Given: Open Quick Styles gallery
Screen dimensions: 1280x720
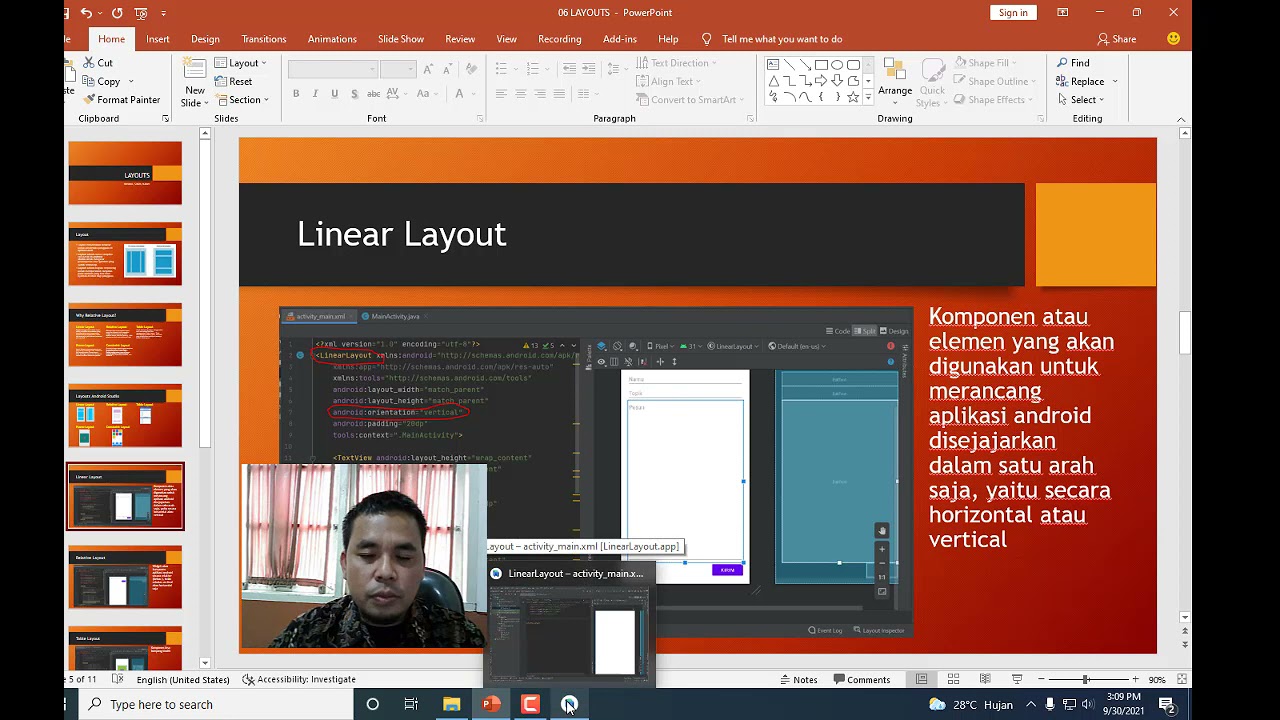Looking at the screenshot, I should (932, 82).
